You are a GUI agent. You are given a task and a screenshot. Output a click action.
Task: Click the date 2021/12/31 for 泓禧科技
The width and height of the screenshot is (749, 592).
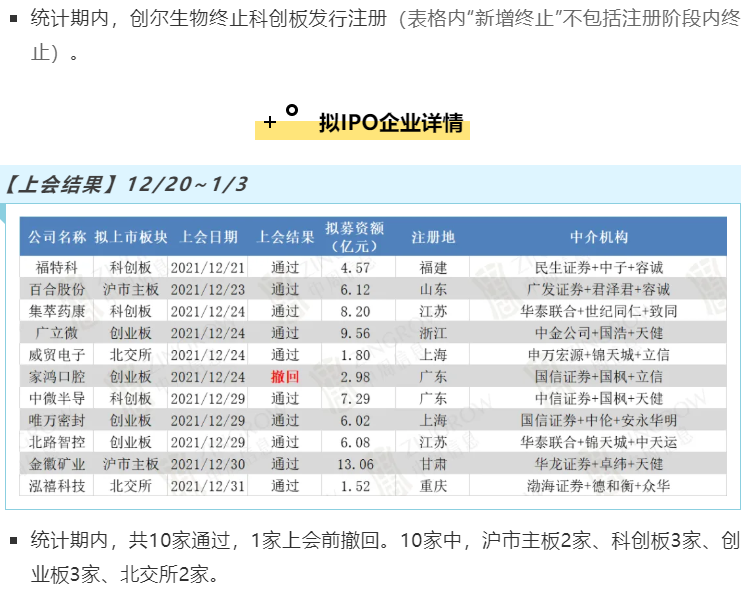click(x=208, y=486)
